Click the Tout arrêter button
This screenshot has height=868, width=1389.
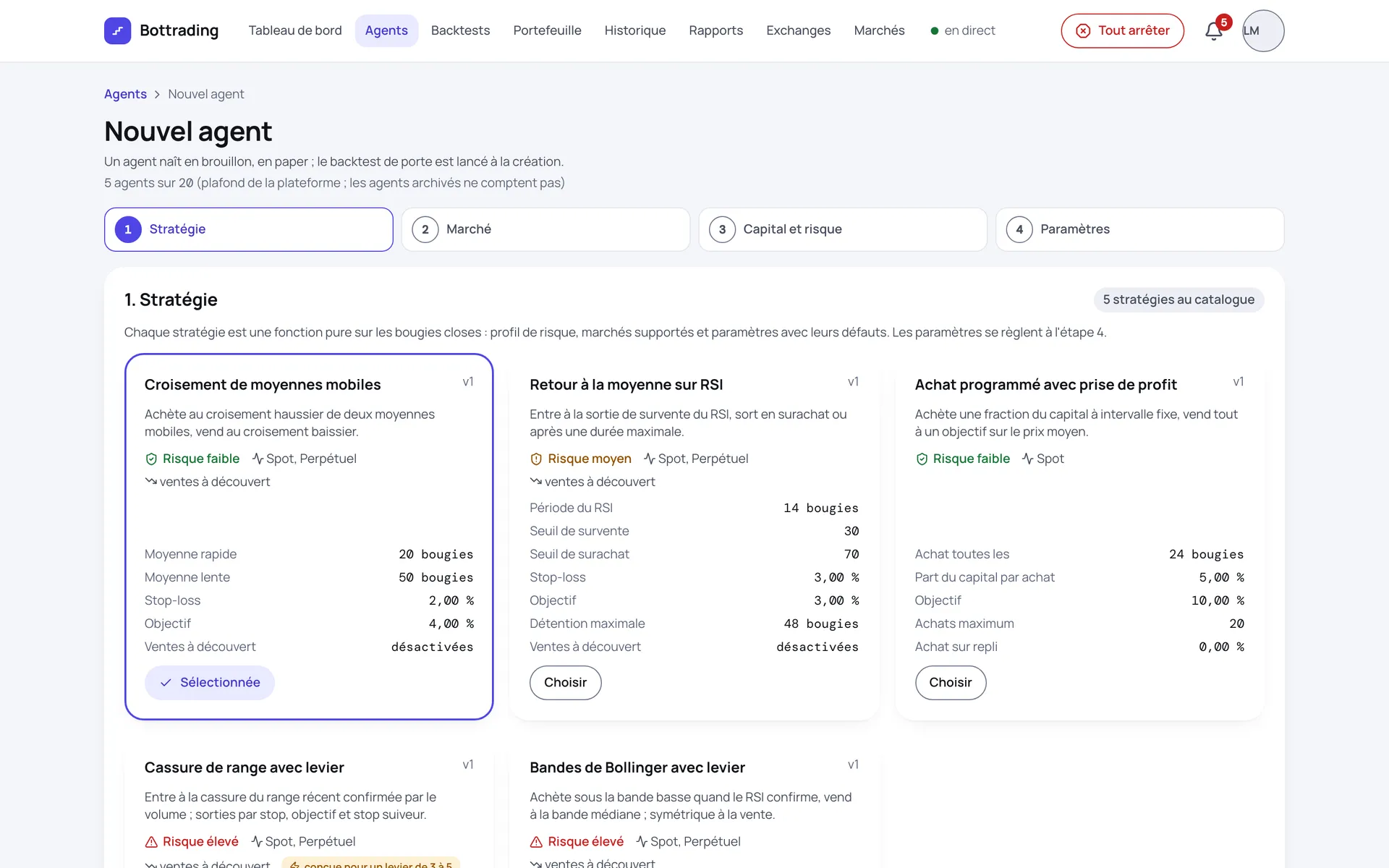coord(1122,31)
